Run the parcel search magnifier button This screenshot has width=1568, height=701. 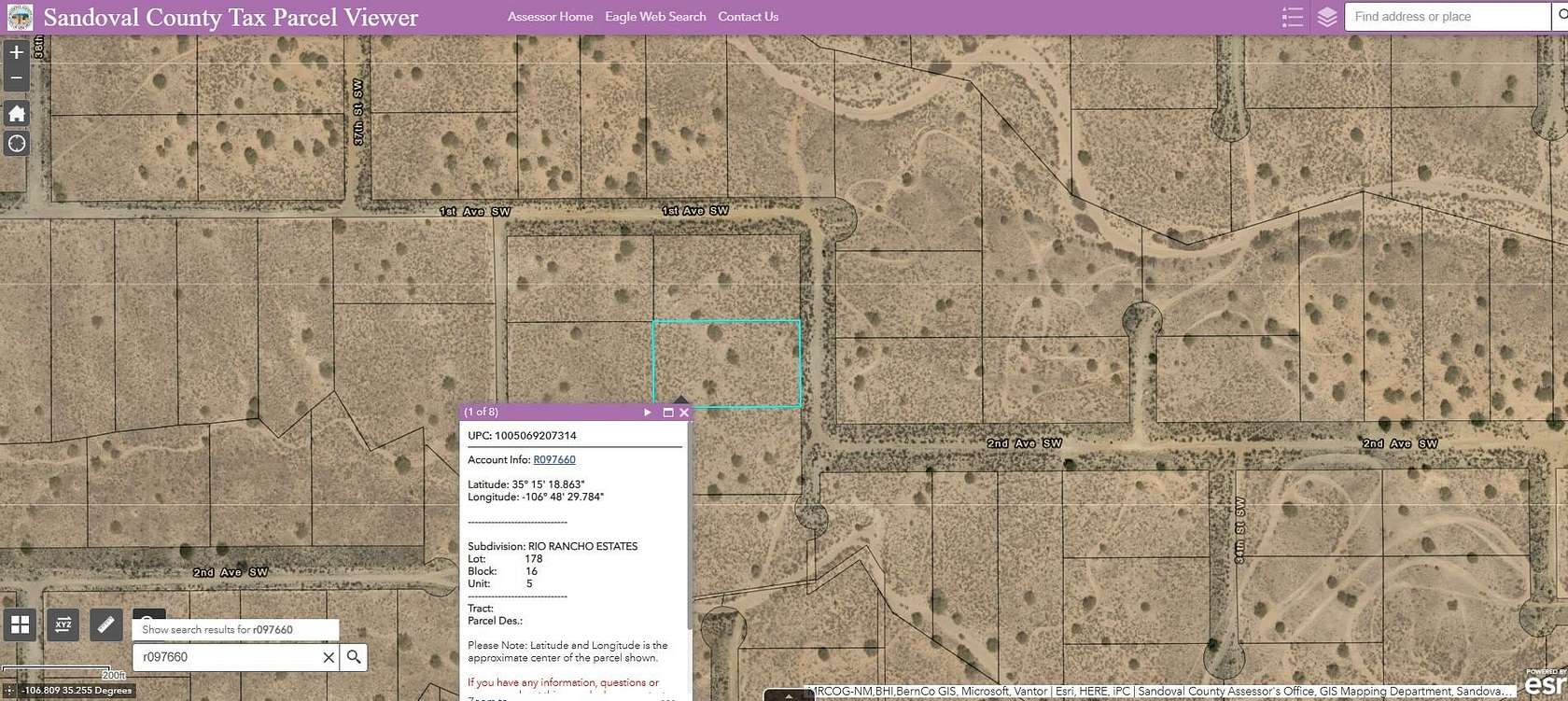354,657
